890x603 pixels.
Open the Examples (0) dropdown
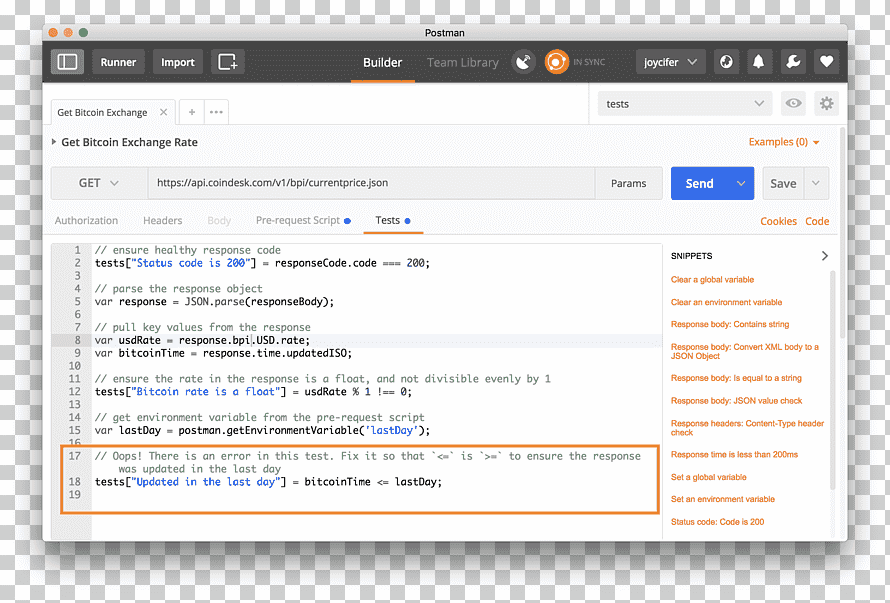pos(784,142)
